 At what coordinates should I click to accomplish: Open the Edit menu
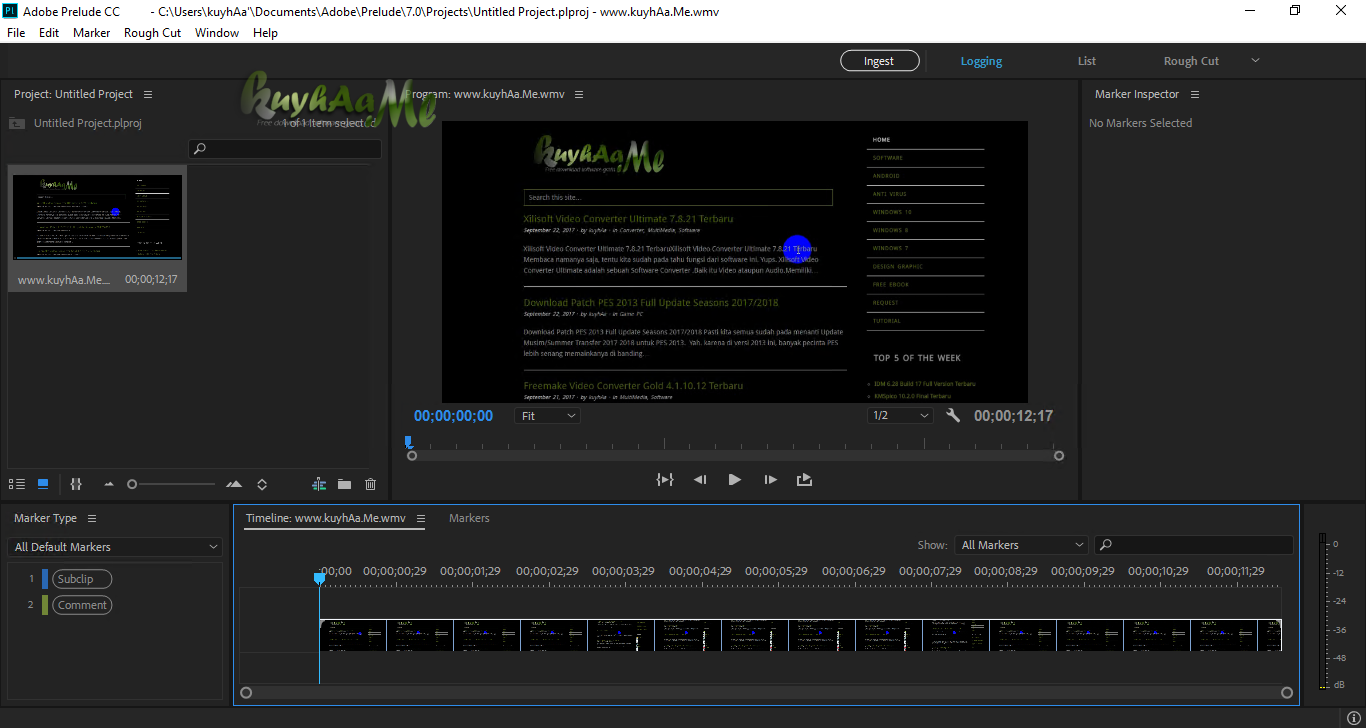pyautogui.click(x=49, y=32)
